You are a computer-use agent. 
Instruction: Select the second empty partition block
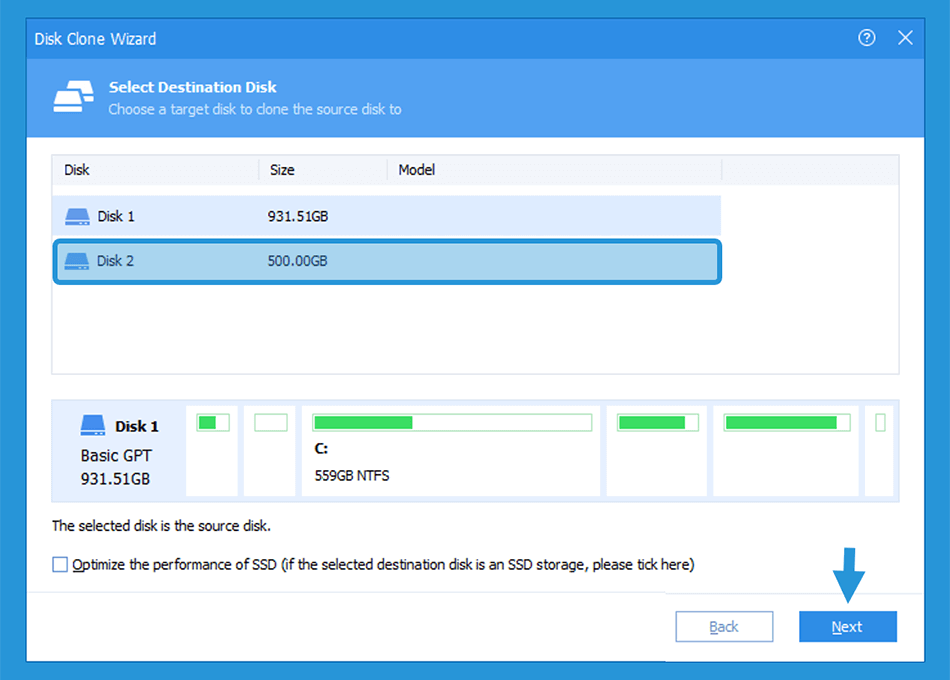click(270, 451)
